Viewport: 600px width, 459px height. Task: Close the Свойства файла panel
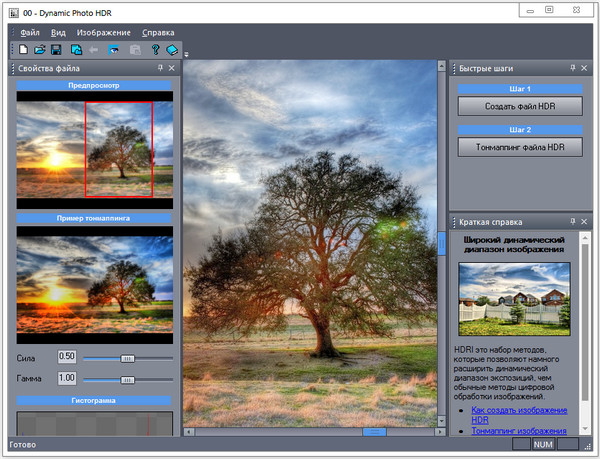[x=172, y=68]
